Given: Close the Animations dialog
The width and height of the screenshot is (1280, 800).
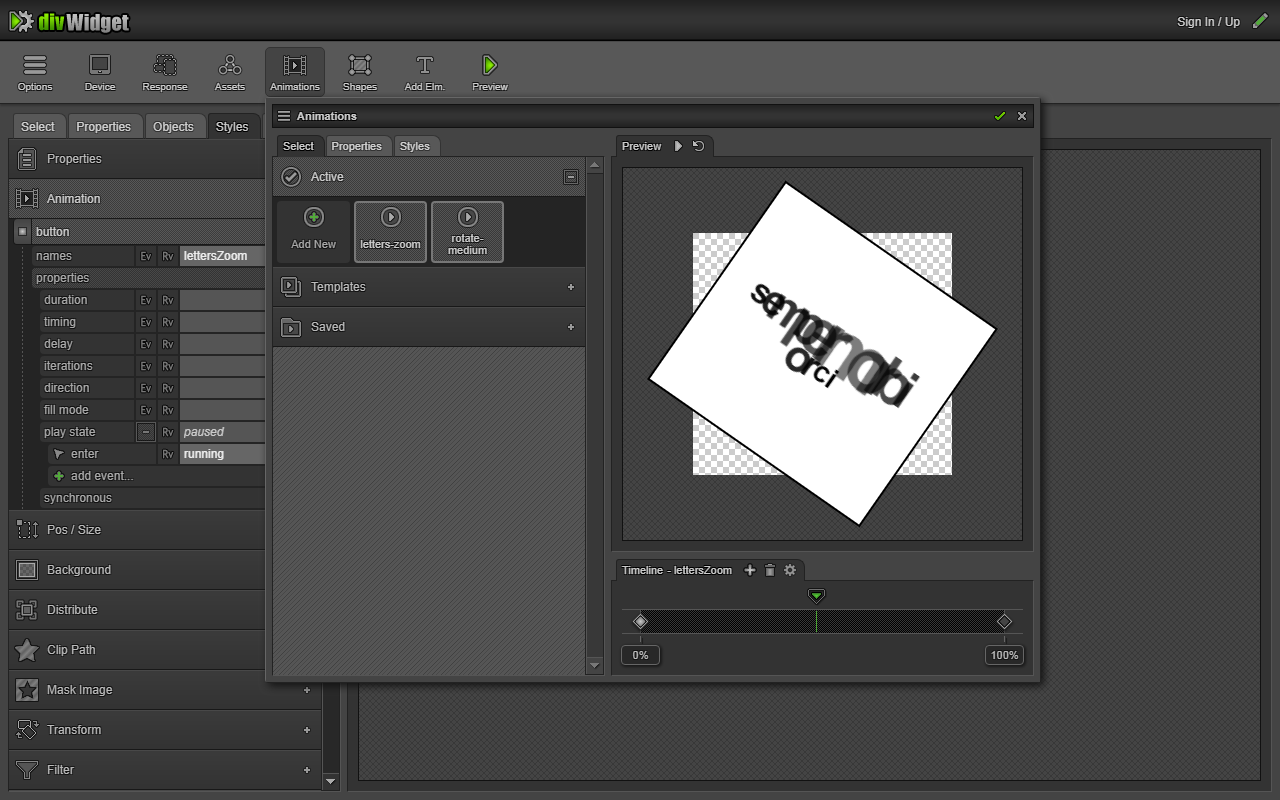Looking at the screenshot, I should 1022,116.
